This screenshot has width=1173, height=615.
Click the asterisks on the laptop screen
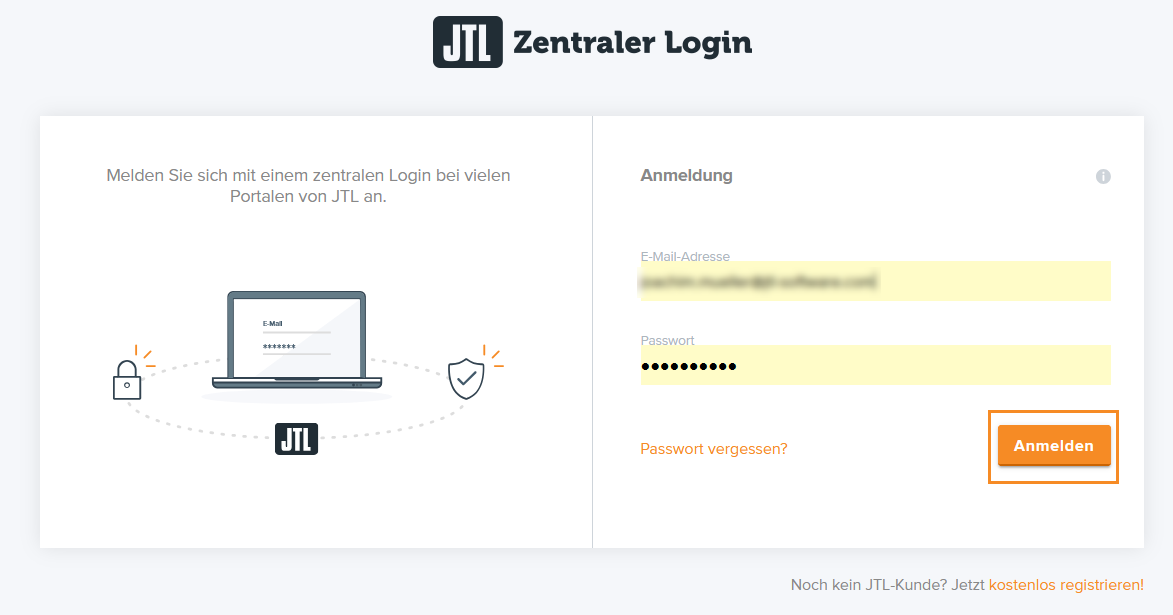pos(279,346)
